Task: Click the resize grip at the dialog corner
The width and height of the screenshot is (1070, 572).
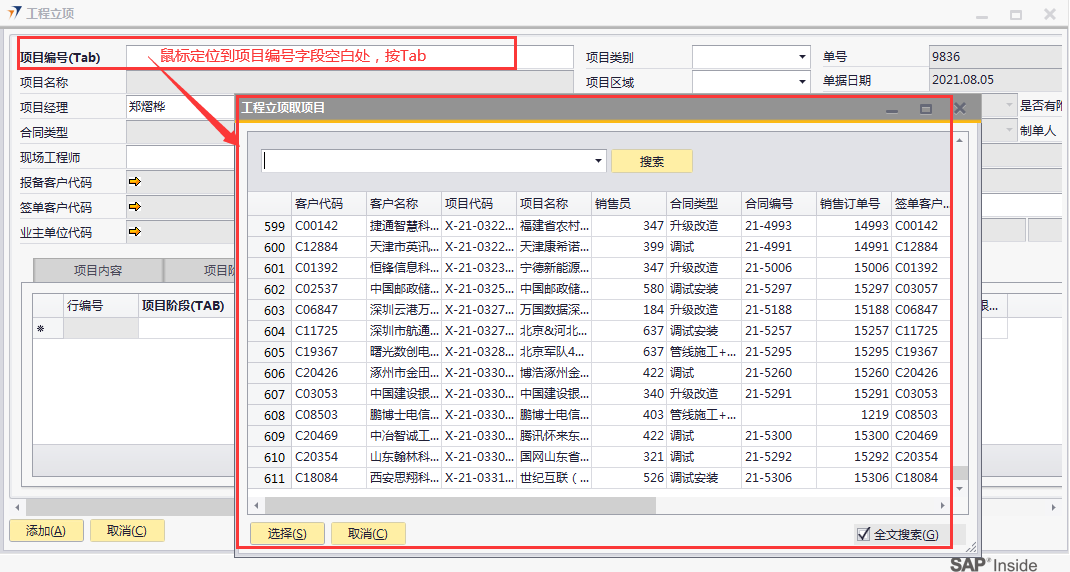Action: point(968,548)
